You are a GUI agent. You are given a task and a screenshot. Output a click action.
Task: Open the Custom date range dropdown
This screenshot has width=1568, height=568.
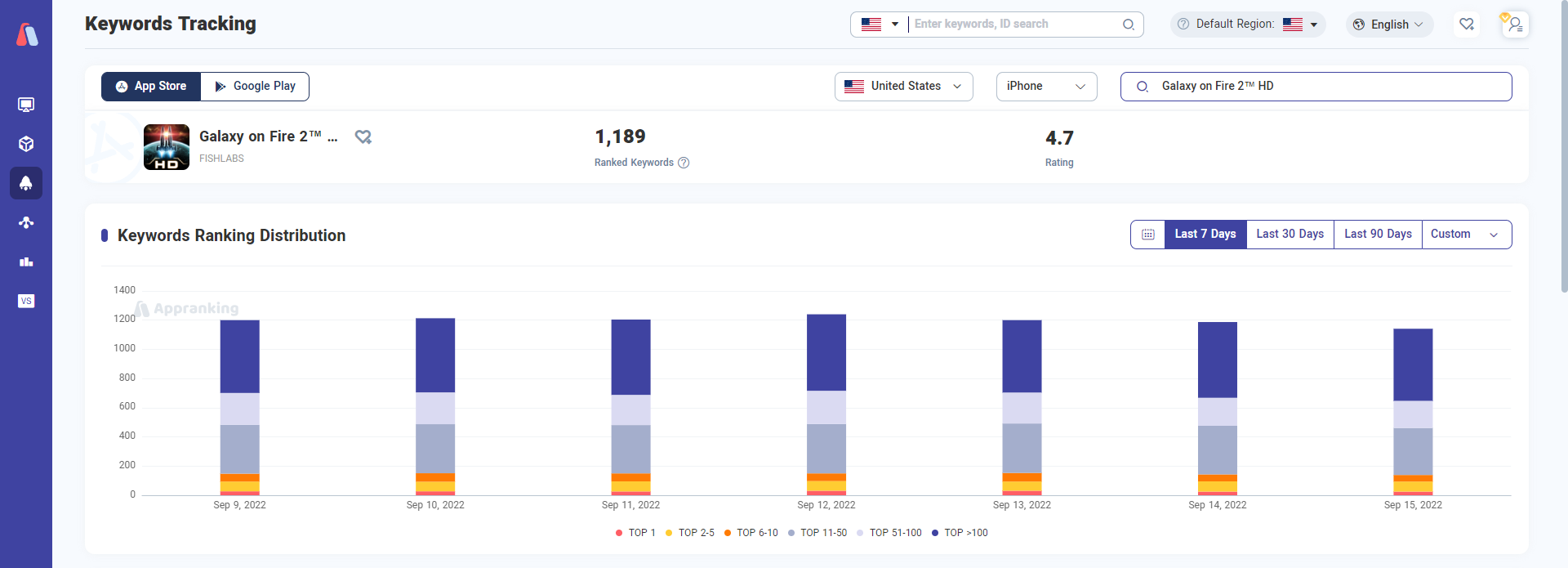1467,235
